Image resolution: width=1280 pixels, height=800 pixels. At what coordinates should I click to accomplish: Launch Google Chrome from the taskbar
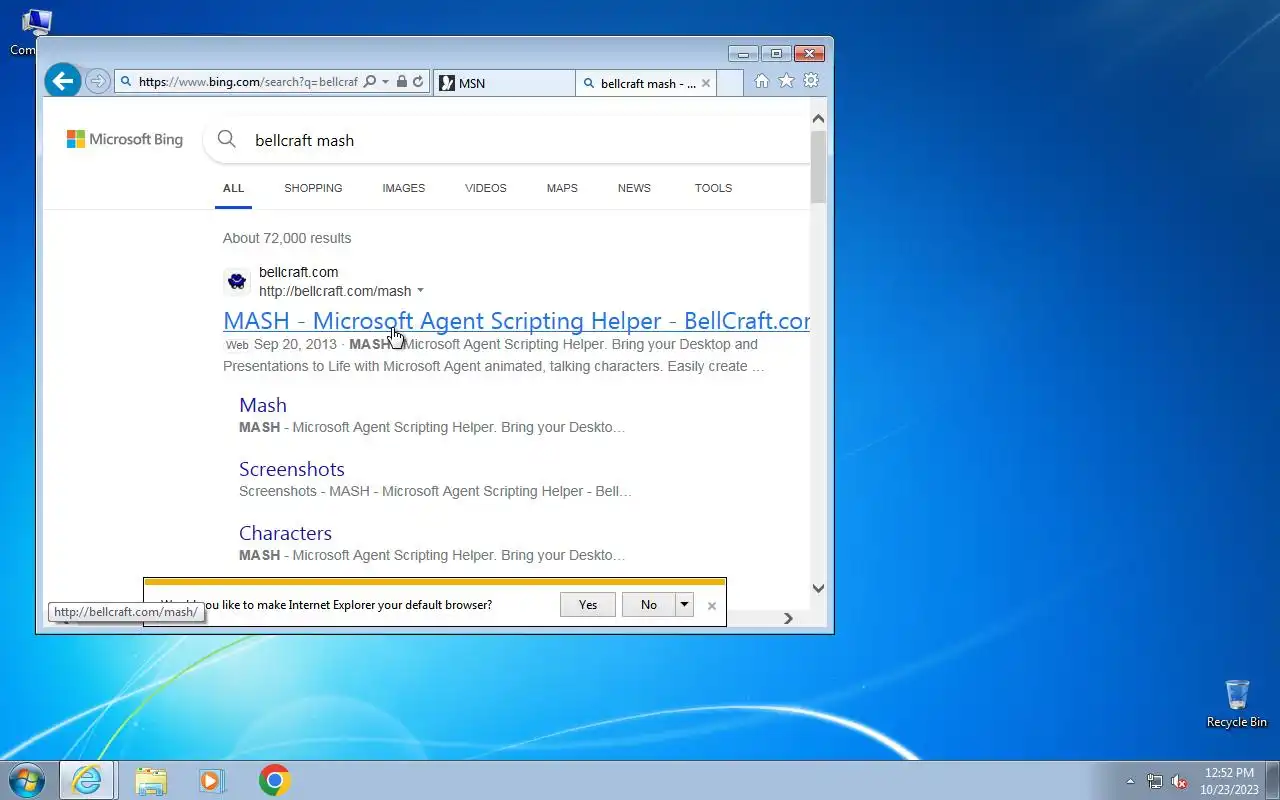(274, 780)
